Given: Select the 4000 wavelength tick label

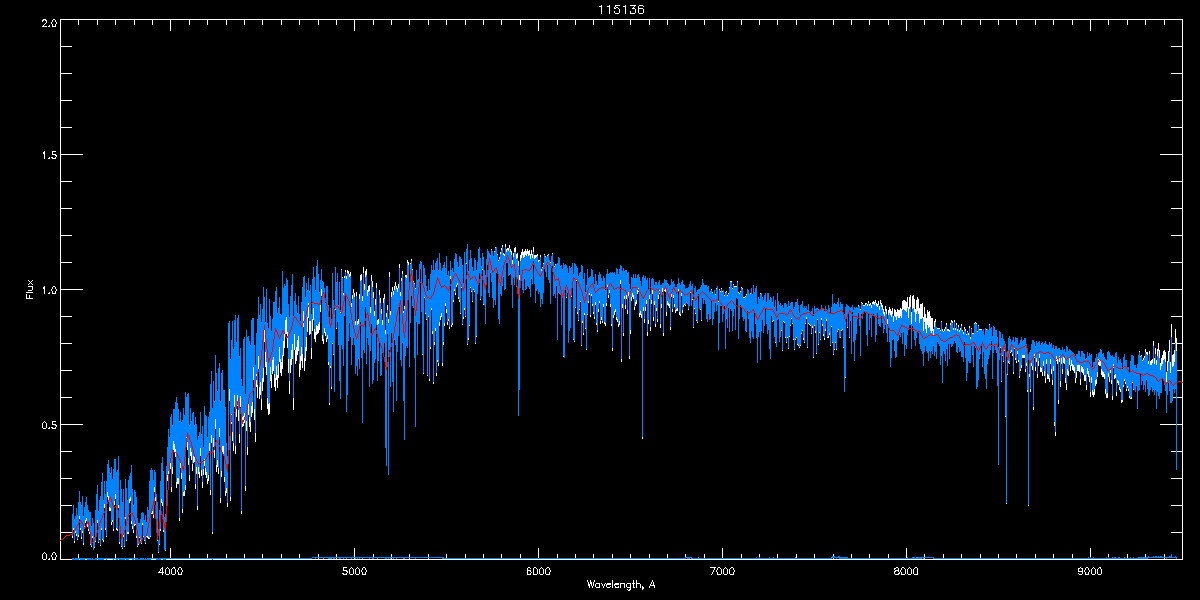Looking at the screenshot, I should coord(170,572).
